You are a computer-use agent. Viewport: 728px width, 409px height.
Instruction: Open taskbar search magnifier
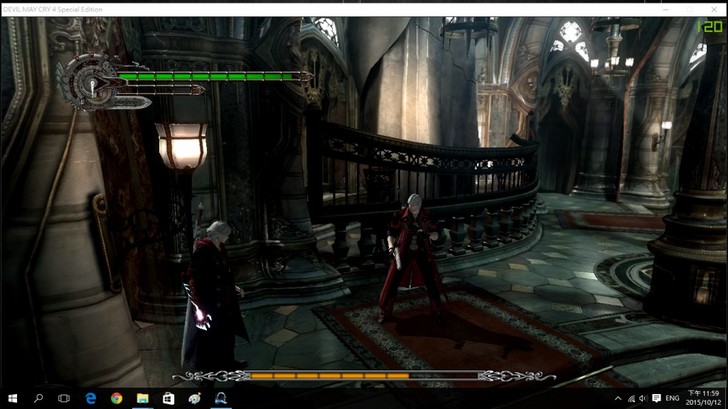(39, 398)
